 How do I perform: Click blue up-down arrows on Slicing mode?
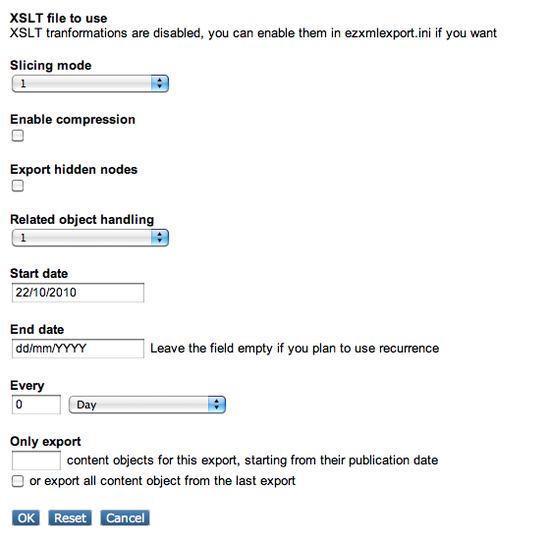[160, 83]
